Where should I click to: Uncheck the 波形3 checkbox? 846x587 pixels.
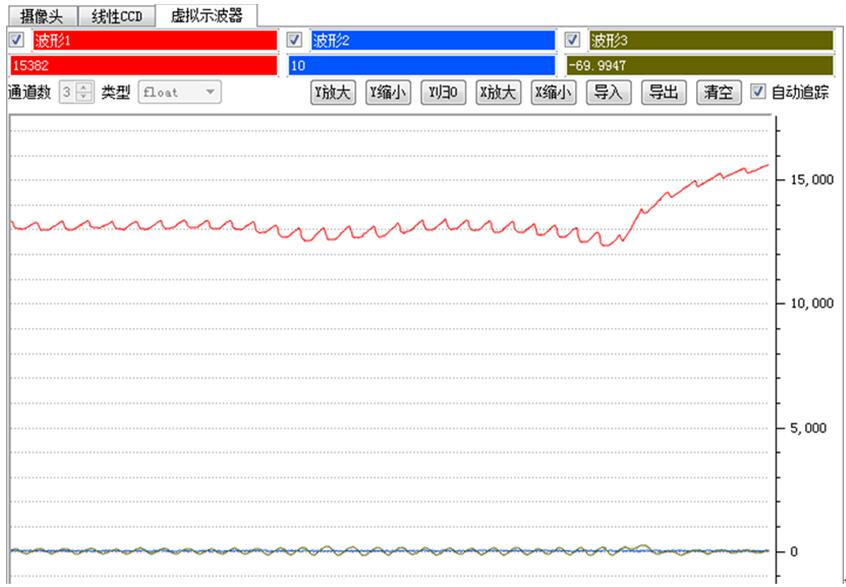click(572, 40)
